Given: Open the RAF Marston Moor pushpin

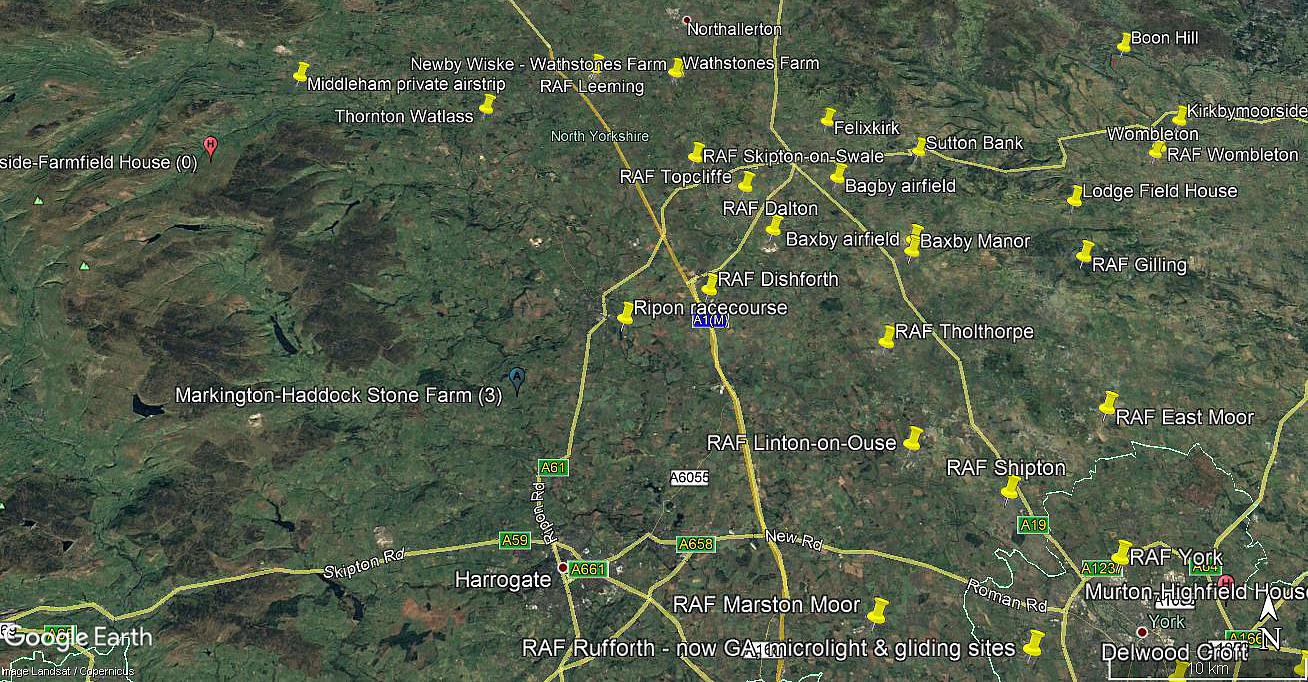Looking at the screenshot, I should point(878,610).
